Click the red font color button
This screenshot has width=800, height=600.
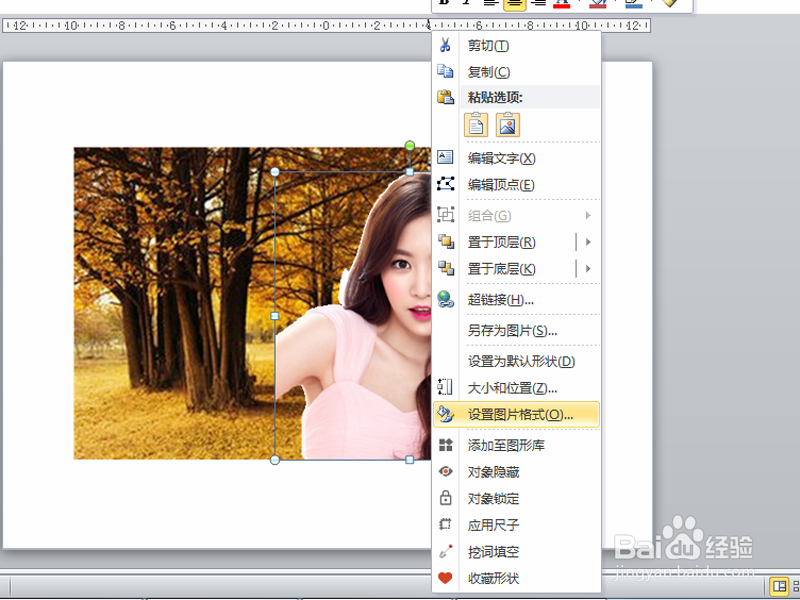(562, 3)
